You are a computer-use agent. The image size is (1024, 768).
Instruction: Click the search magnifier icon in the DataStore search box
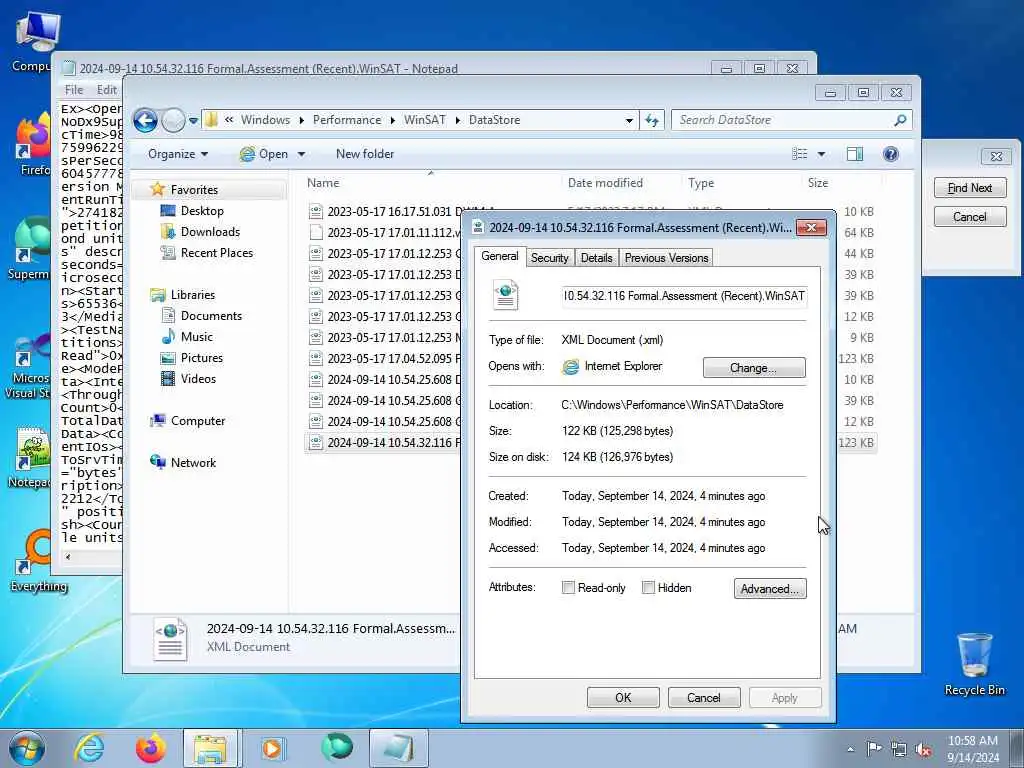point(899,120)
